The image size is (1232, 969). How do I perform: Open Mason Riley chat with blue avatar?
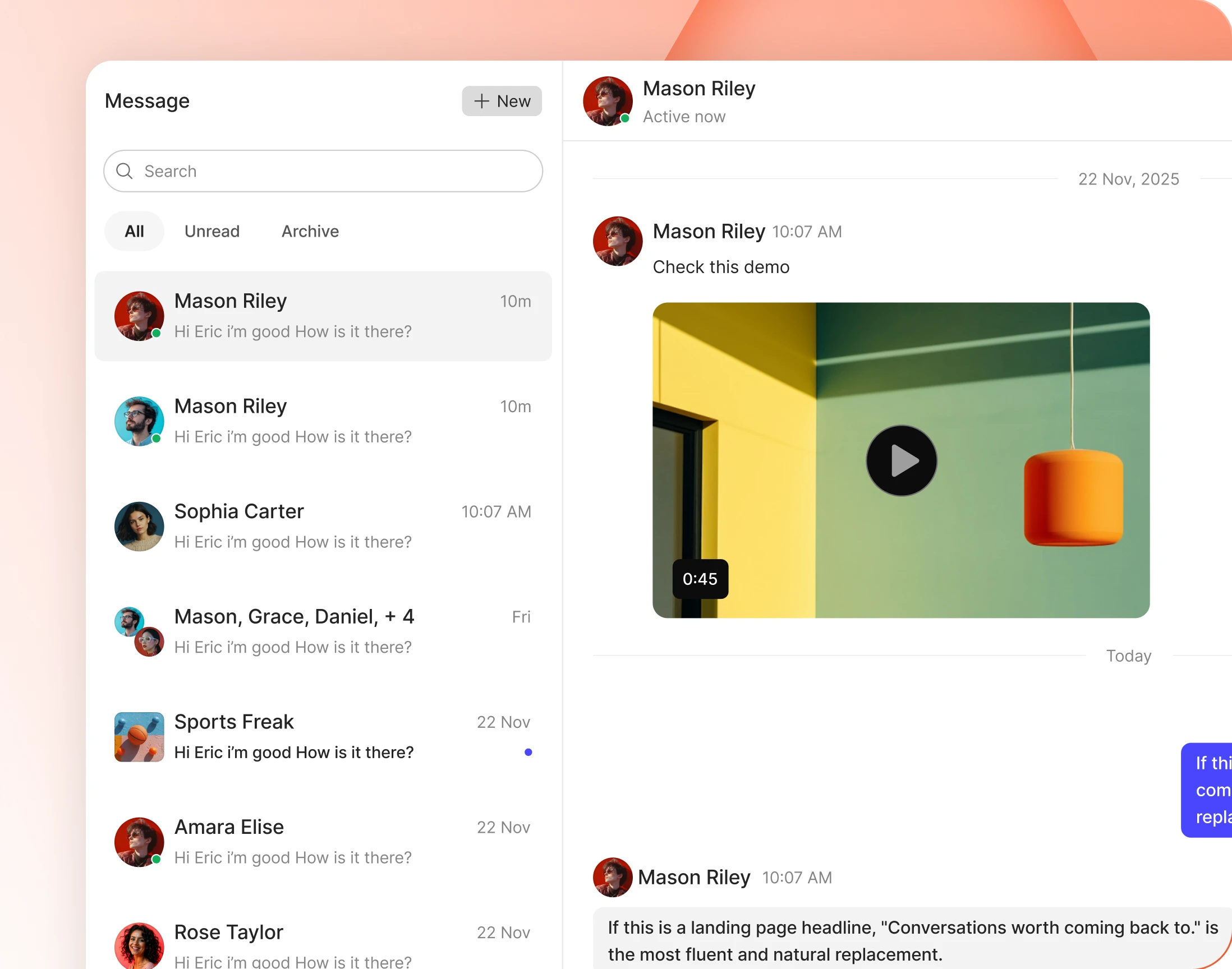323,421
